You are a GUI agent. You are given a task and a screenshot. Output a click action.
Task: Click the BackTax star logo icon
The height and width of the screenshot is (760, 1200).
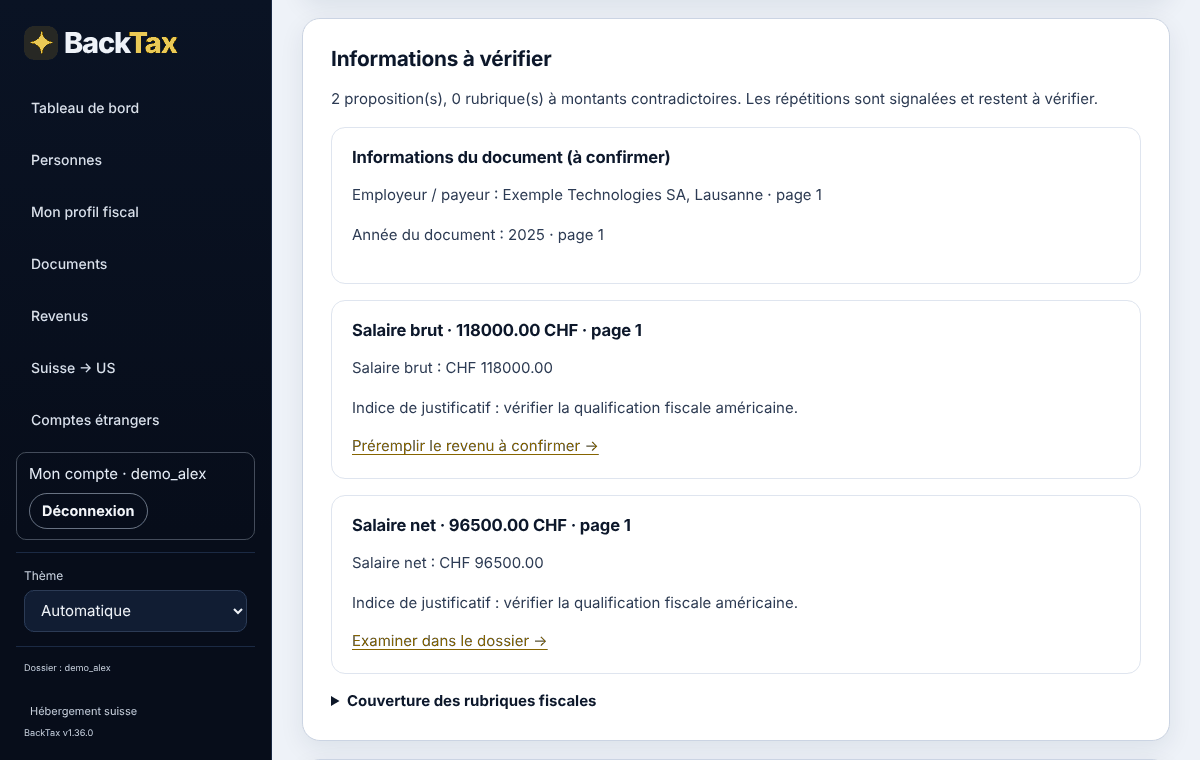tap(41, 43)
